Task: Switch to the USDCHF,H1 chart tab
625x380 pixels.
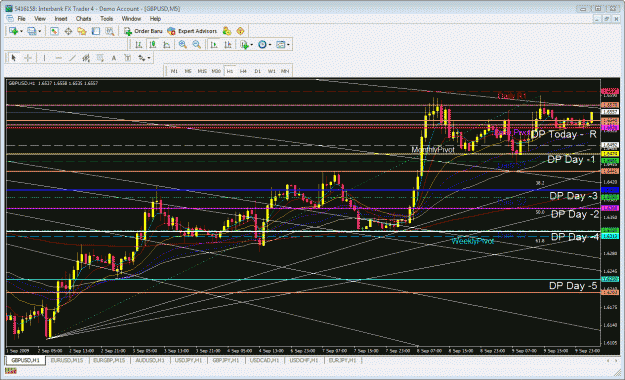Action: click(303, 360)
